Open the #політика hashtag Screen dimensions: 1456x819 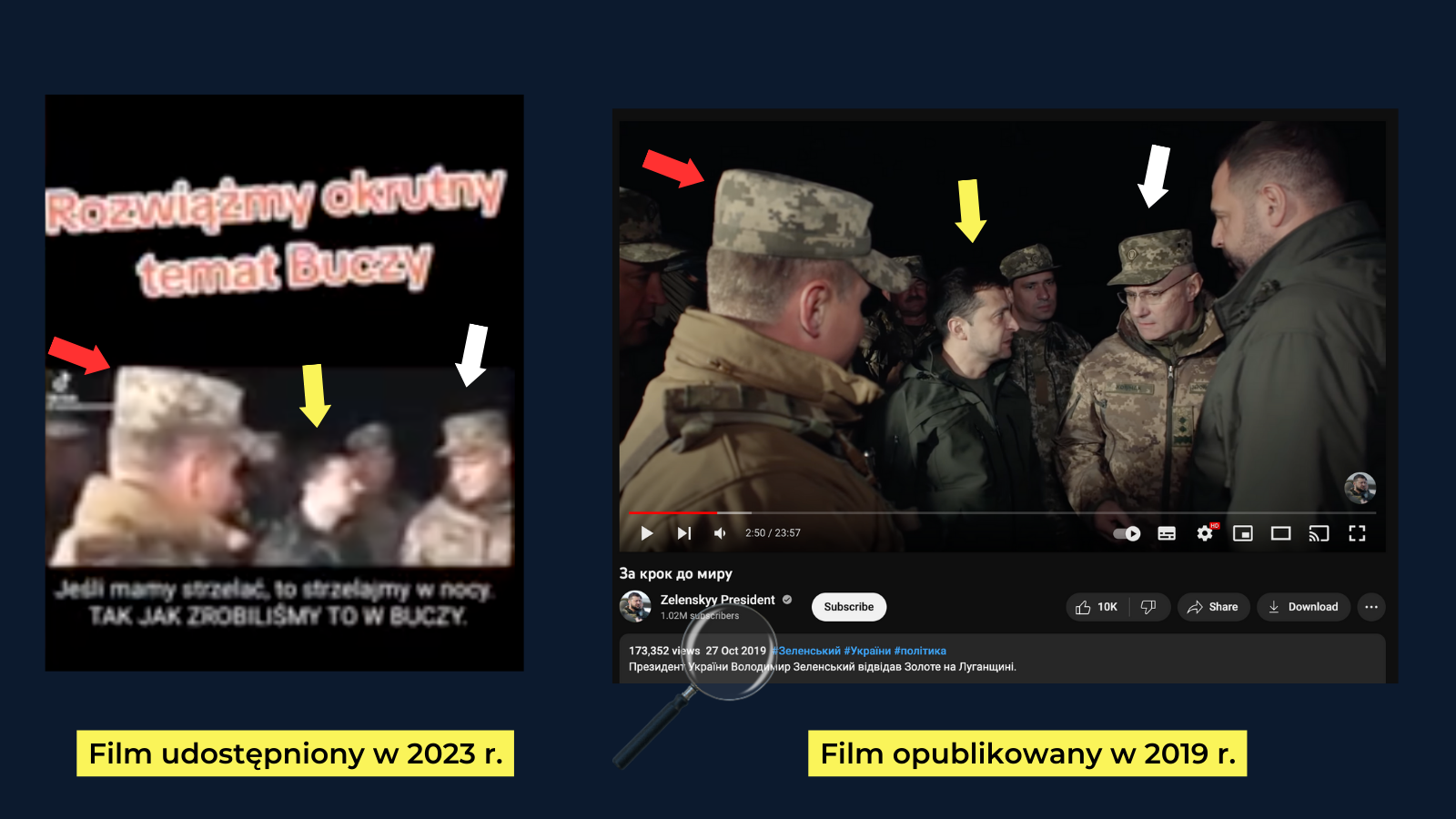(920, 651)
